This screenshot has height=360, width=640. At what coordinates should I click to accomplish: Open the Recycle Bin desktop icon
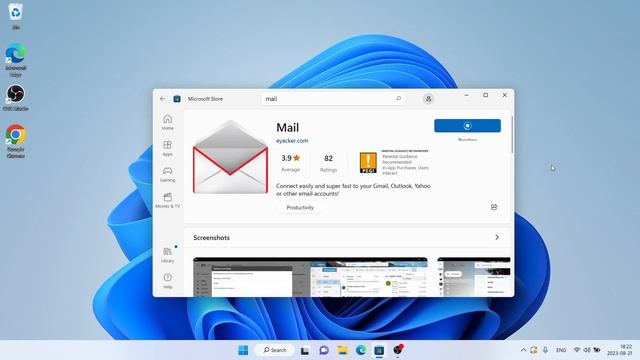tap(16, 16)
